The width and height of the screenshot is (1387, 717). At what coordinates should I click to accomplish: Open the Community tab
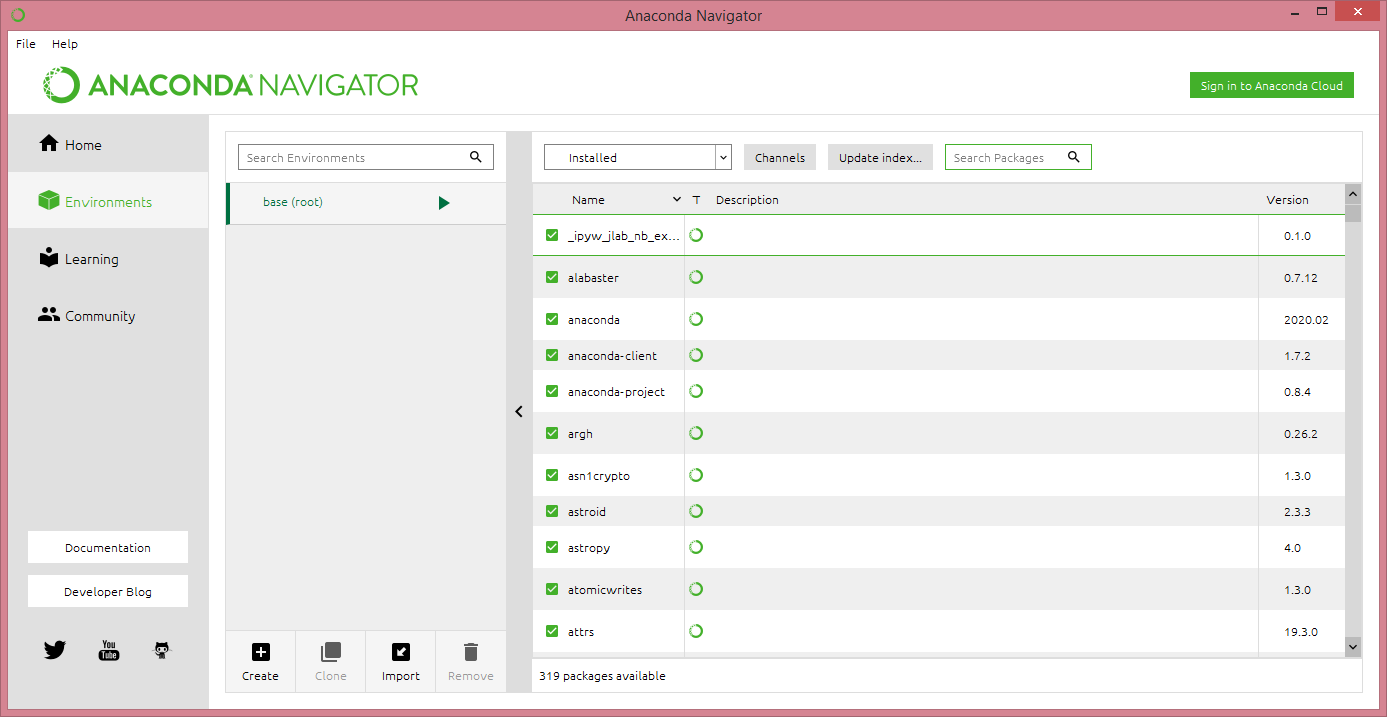(108, 315)
